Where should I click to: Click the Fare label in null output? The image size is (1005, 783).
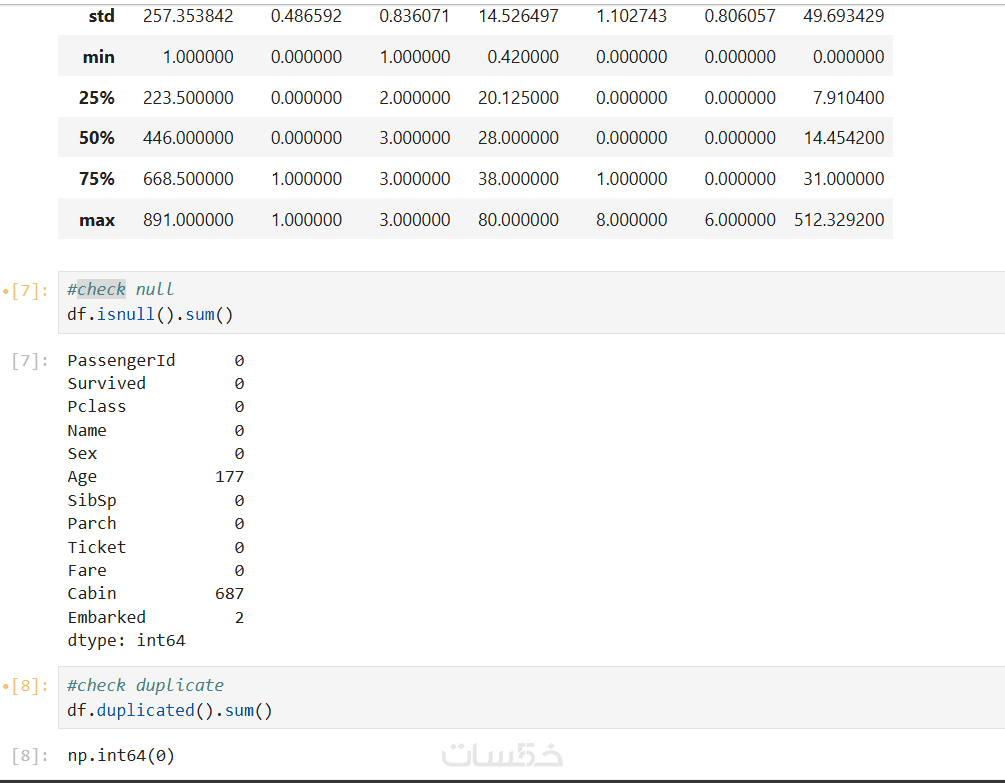coord(87,570)
